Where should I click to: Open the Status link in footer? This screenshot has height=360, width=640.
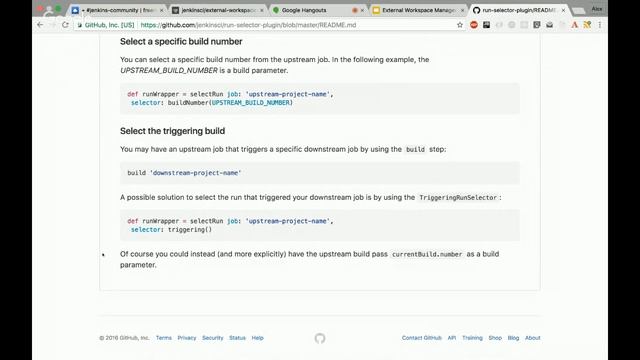pyautogui.click(x=237, y=338)
